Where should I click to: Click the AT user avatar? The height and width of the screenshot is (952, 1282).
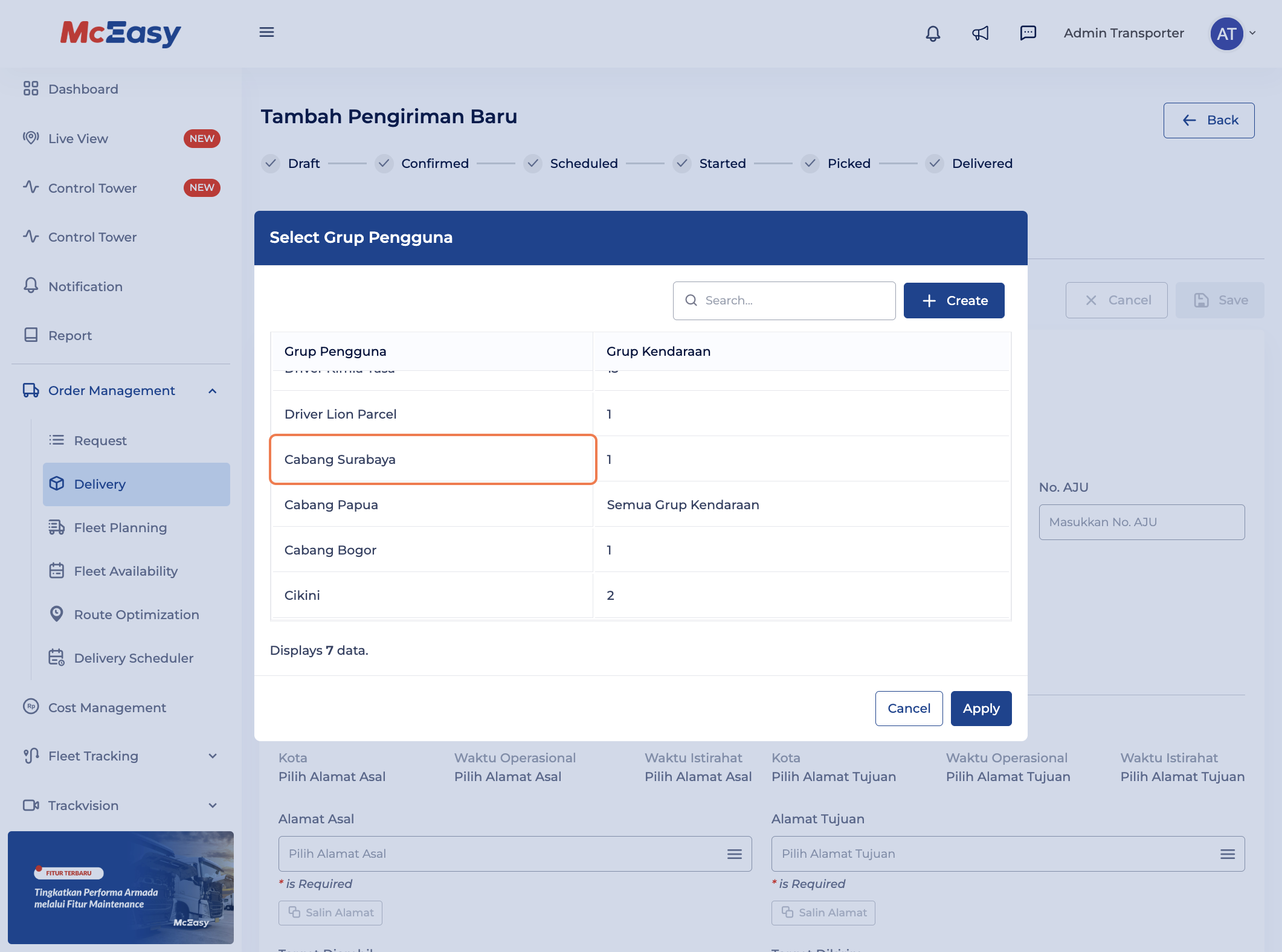1226,34
